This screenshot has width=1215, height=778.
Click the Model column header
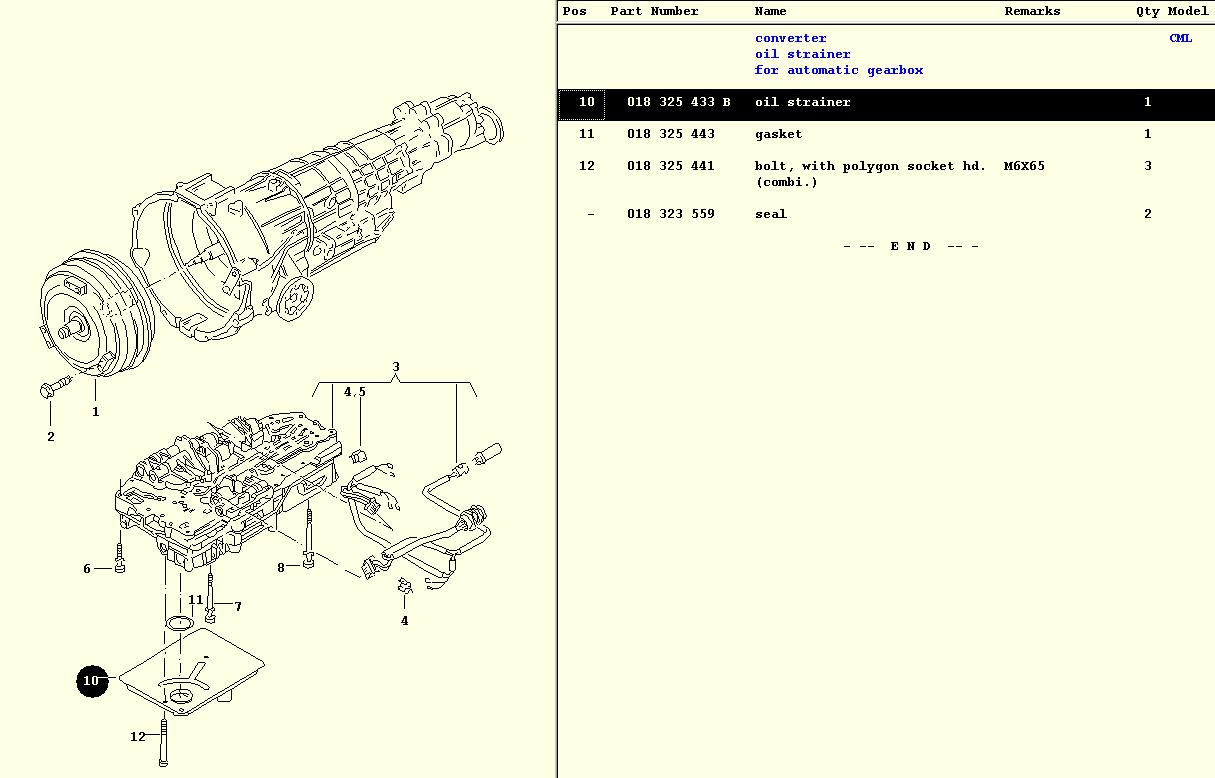point(1188,11)
